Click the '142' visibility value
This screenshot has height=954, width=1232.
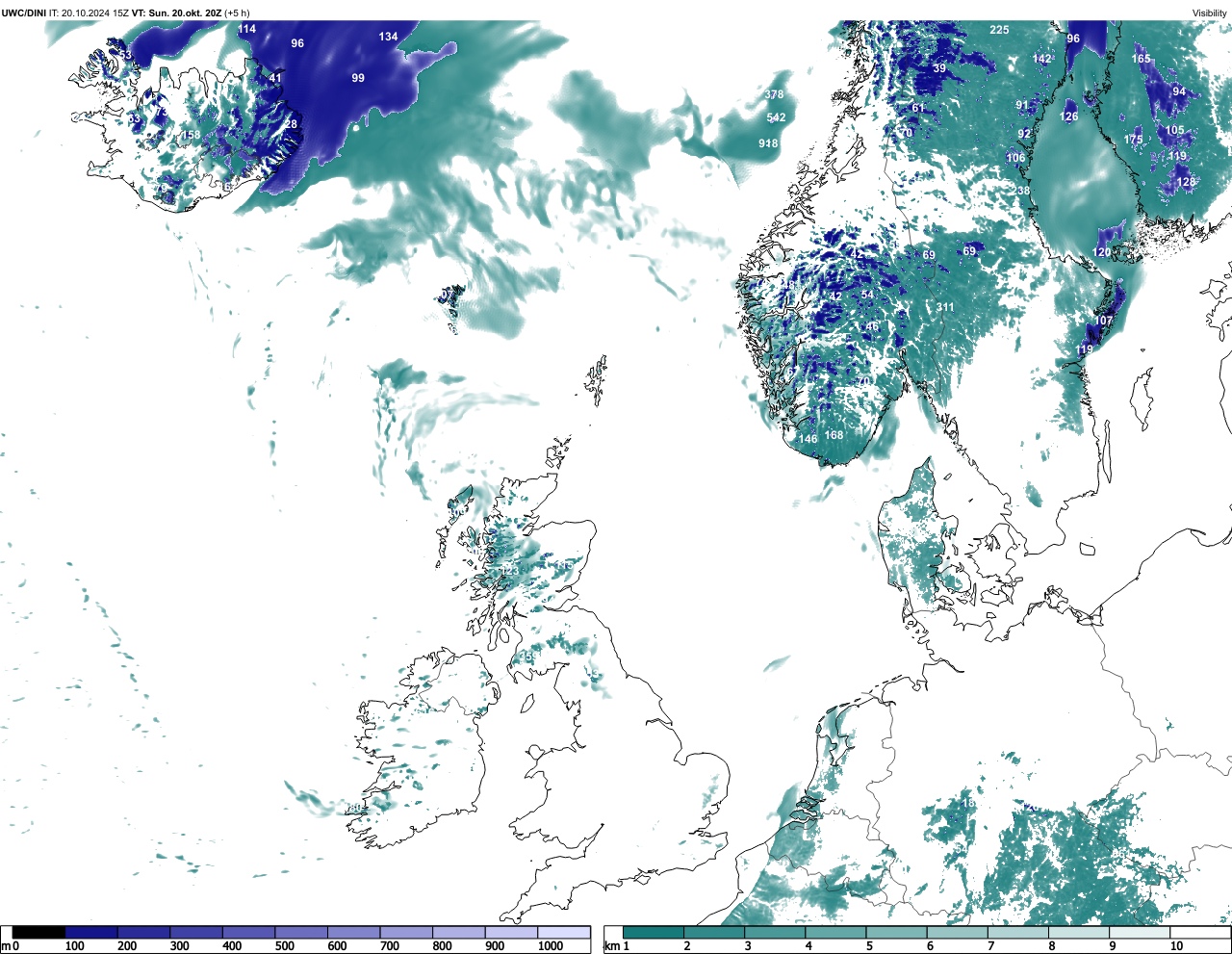[x=1042, y=59]
